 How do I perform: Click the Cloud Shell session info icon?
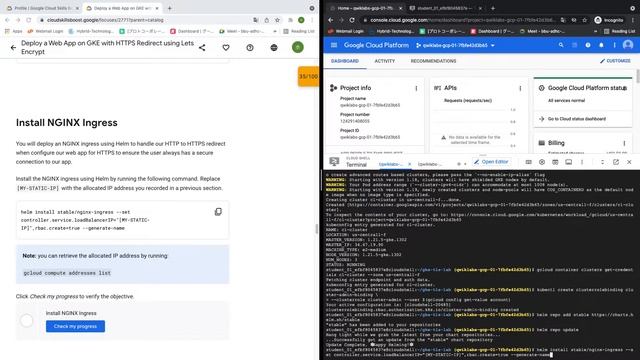coord(569,162)
